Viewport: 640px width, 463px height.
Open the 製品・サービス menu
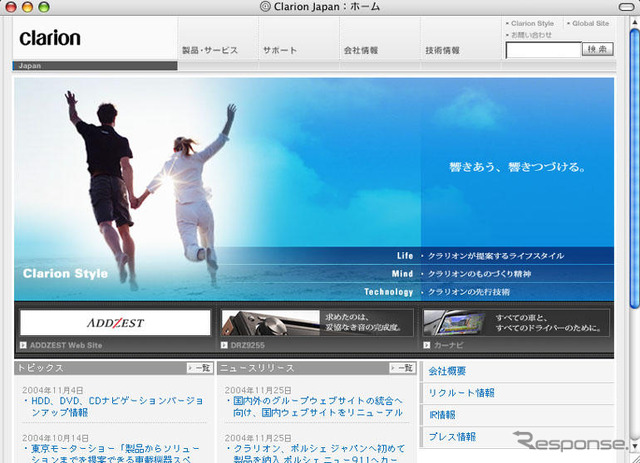210,50
